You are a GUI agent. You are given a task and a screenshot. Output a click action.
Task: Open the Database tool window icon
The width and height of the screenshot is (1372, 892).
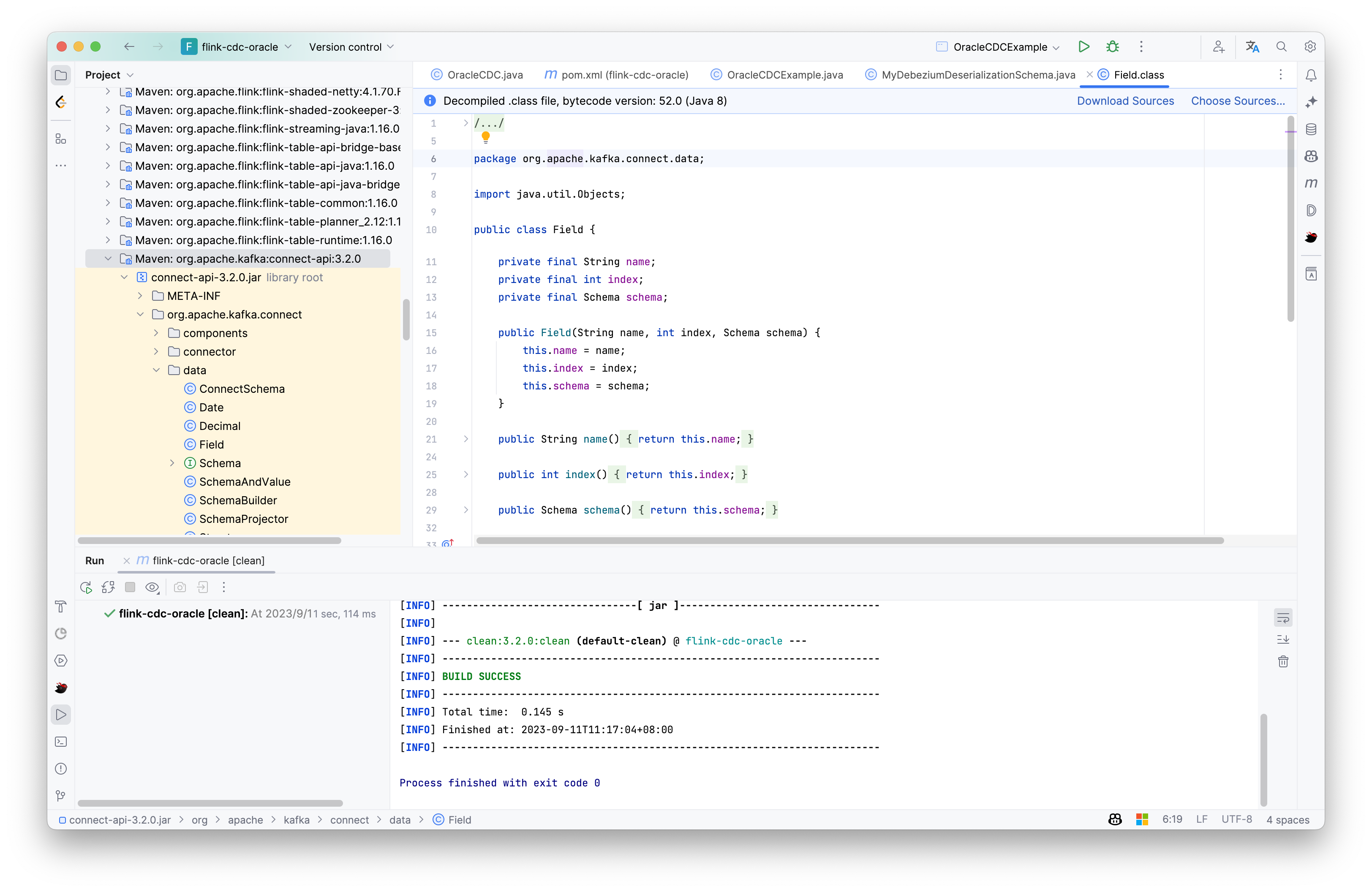[x=1310, y=129]
